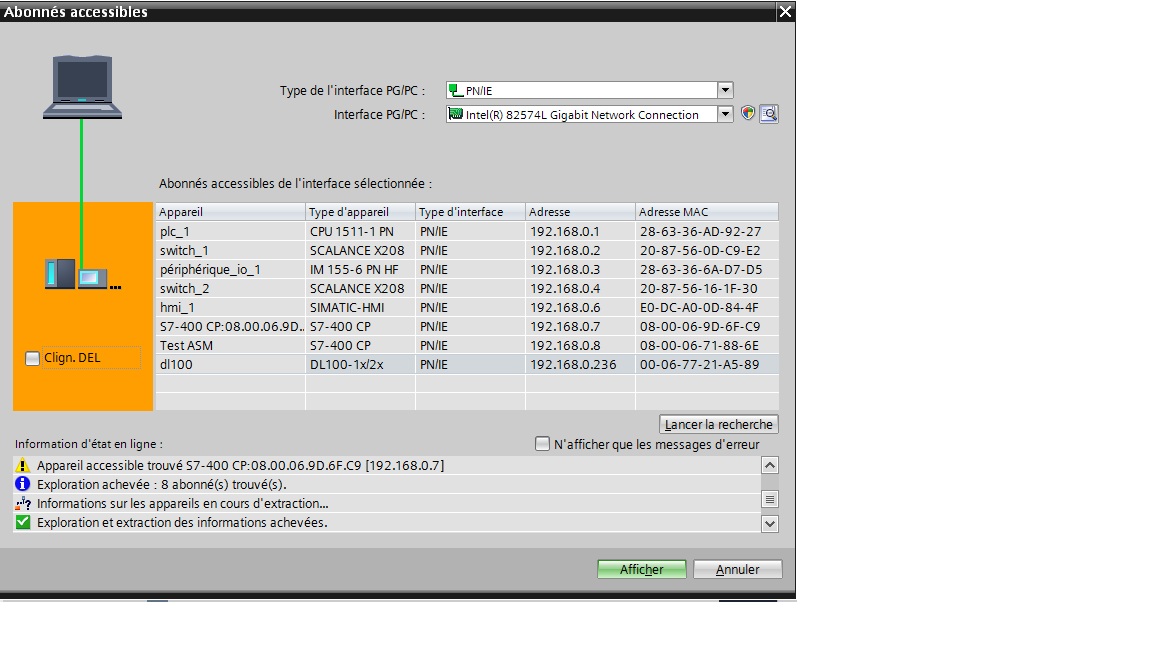Click the Type d'appareil column header
The height and width of the screenshot is (648, 1152).
pos(360,212)
